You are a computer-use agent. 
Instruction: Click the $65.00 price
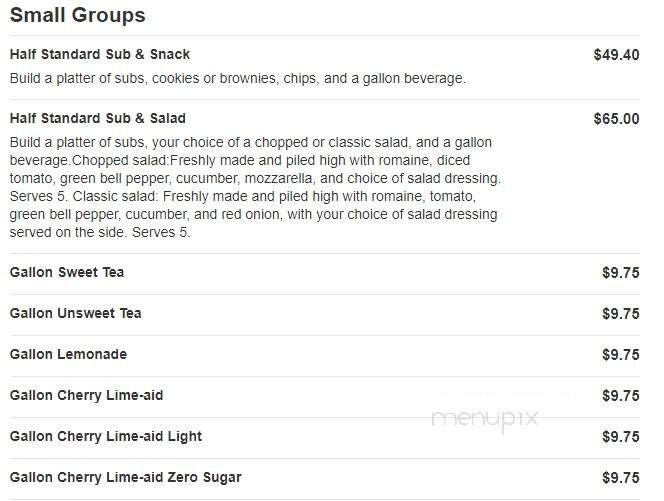point(616,119)
